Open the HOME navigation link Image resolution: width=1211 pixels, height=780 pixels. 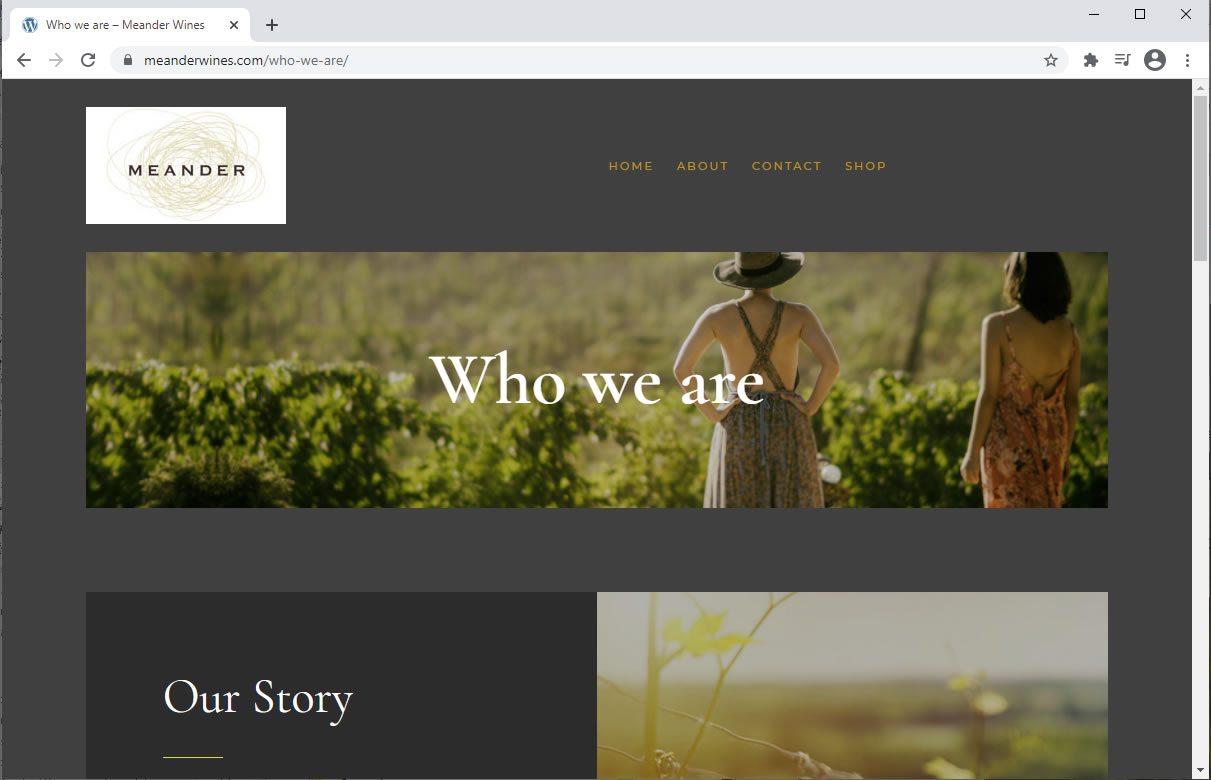631,166
